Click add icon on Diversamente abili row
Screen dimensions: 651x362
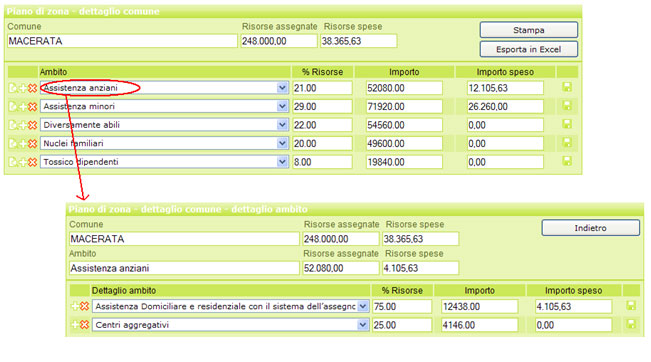point(22,125)
